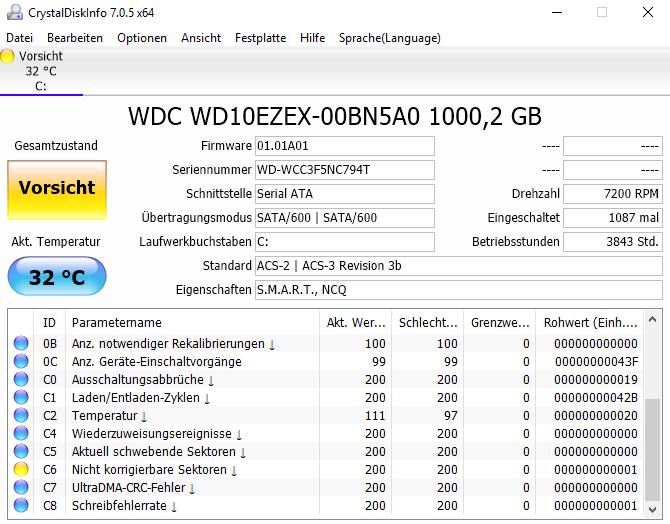Click raw value 000000000019
Viewport: 670px width, 524px height.
tap(596, 380)
